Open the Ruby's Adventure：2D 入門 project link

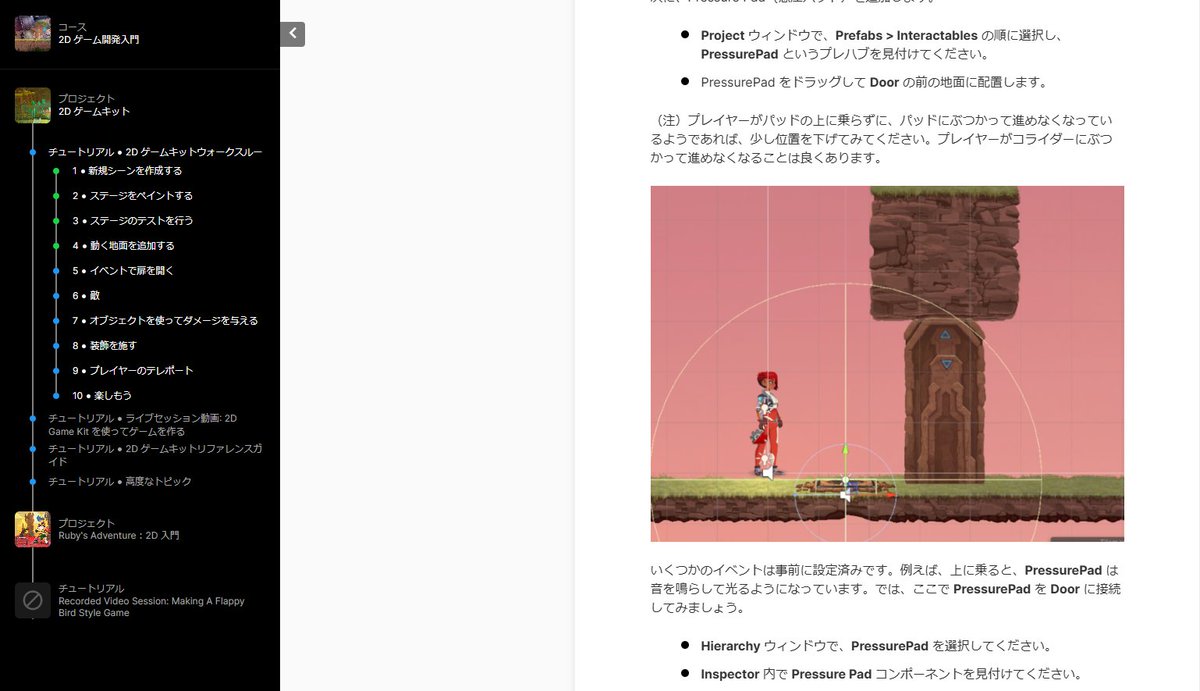(118, 529)
